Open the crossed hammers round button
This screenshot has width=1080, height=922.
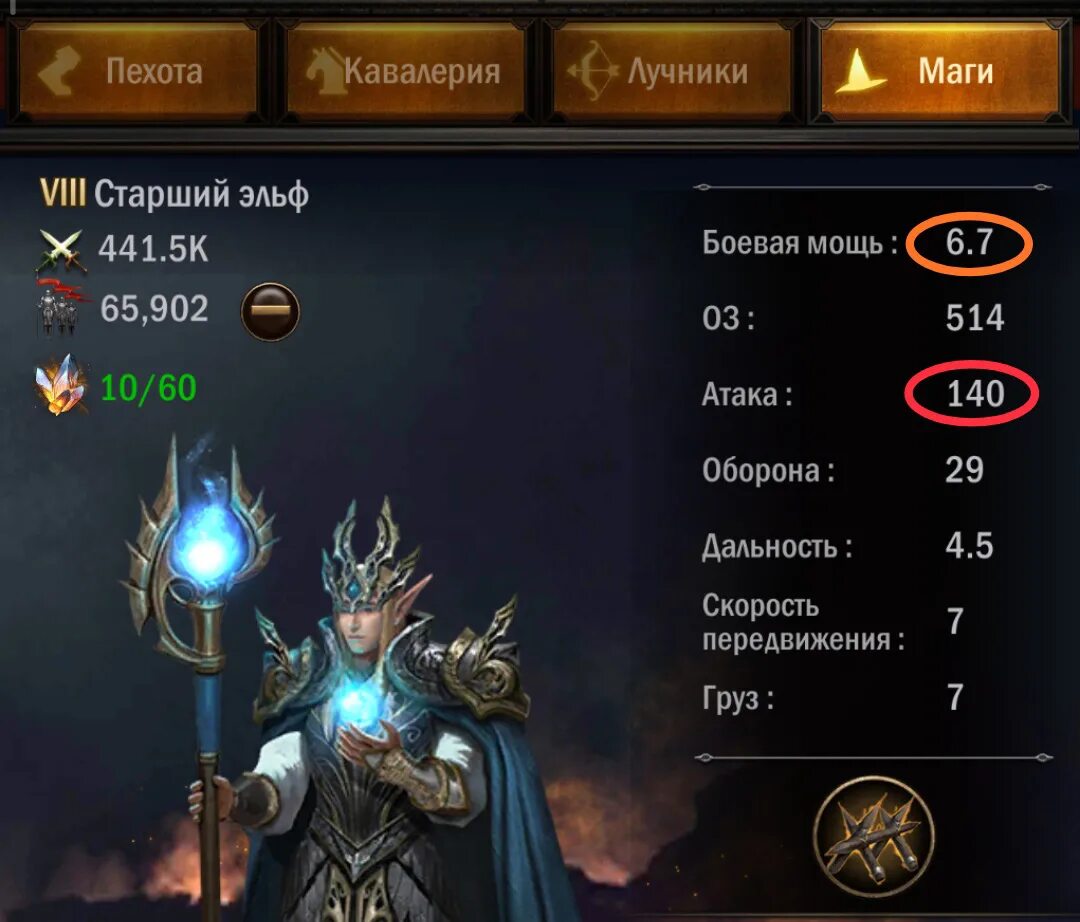pyautogui.click(x=873, y=836)
